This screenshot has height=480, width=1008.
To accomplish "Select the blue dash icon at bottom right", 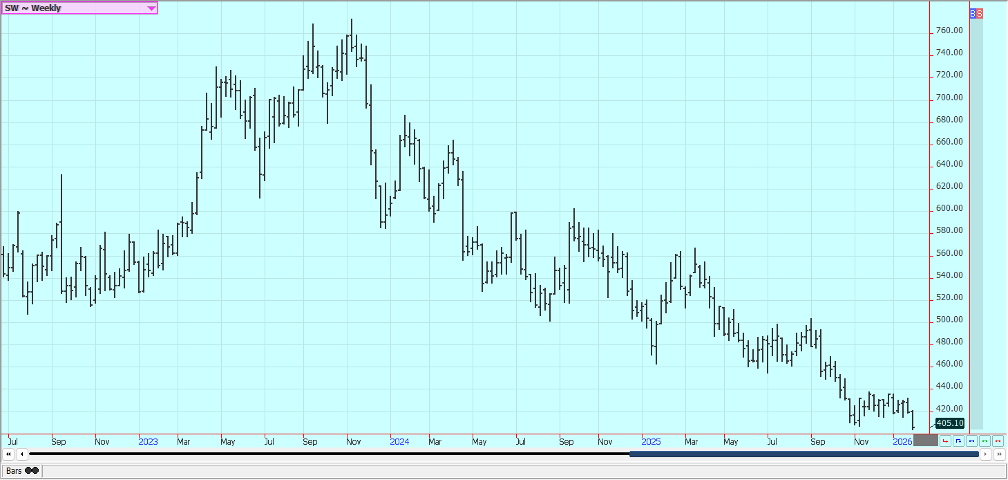I will point(971,440).
